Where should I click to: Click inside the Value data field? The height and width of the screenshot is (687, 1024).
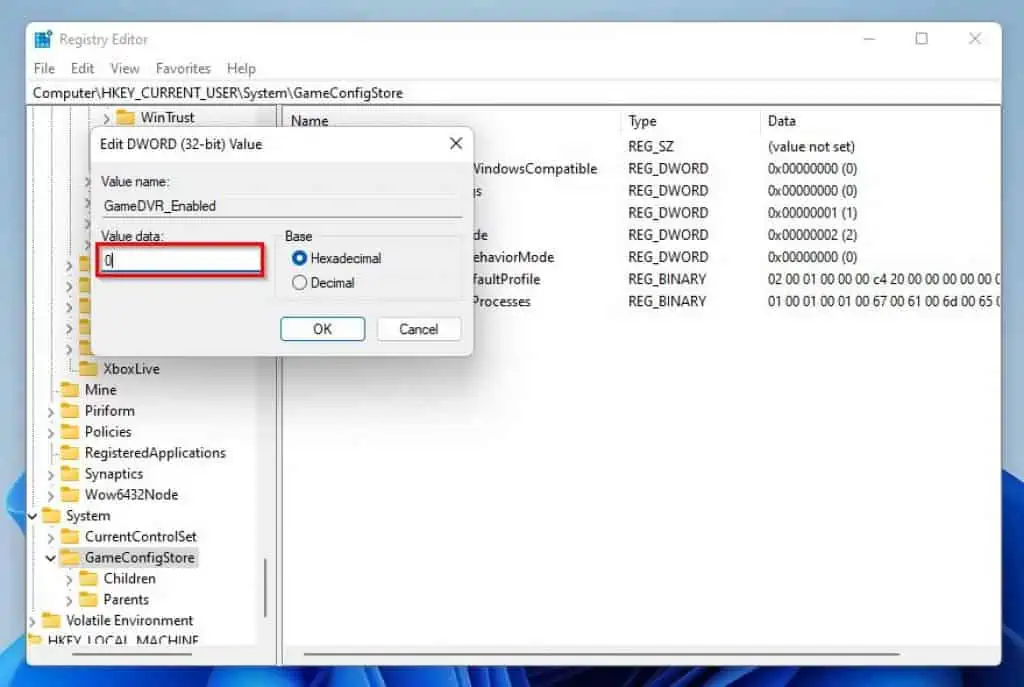180,259
